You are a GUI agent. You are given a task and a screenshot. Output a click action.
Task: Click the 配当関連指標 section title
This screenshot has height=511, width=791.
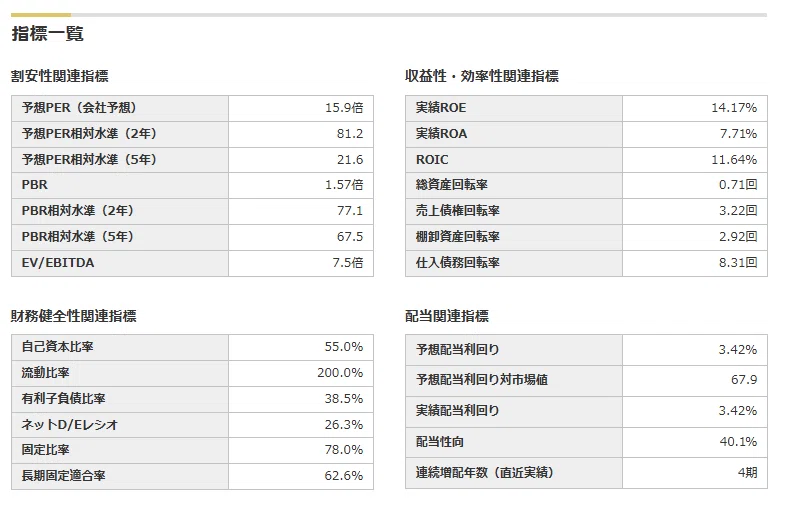pyautogui.click(x=446, y=316)
